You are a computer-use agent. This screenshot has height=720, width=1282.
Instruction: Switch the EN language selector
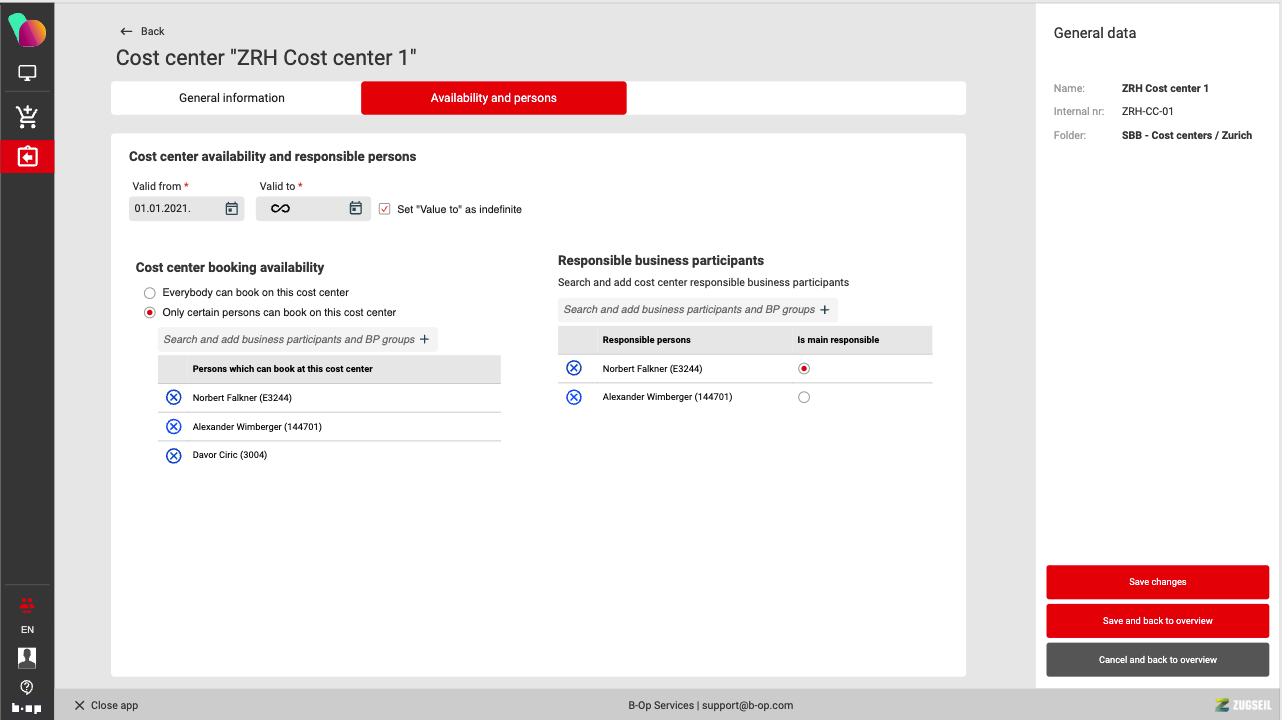[27, 630]
